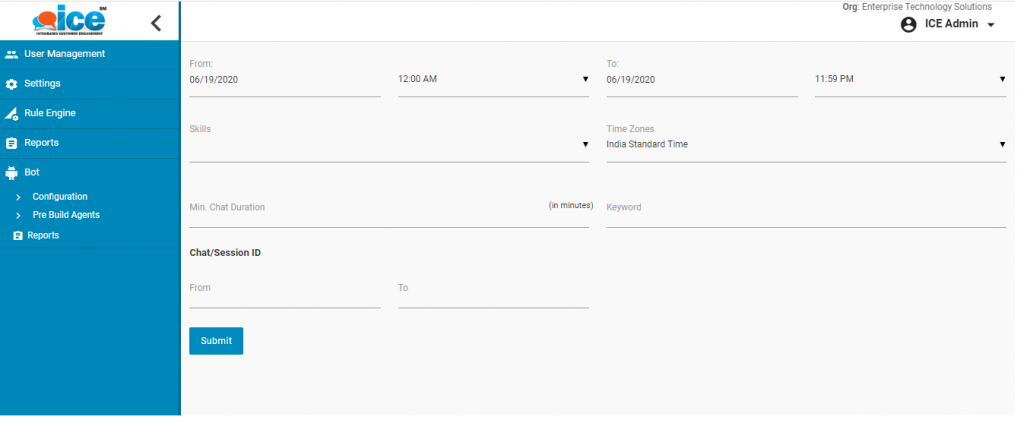Expand the Pre Build Agents submenu
The height and width of the screenshot is (423, 1024).
coord(18,215)
